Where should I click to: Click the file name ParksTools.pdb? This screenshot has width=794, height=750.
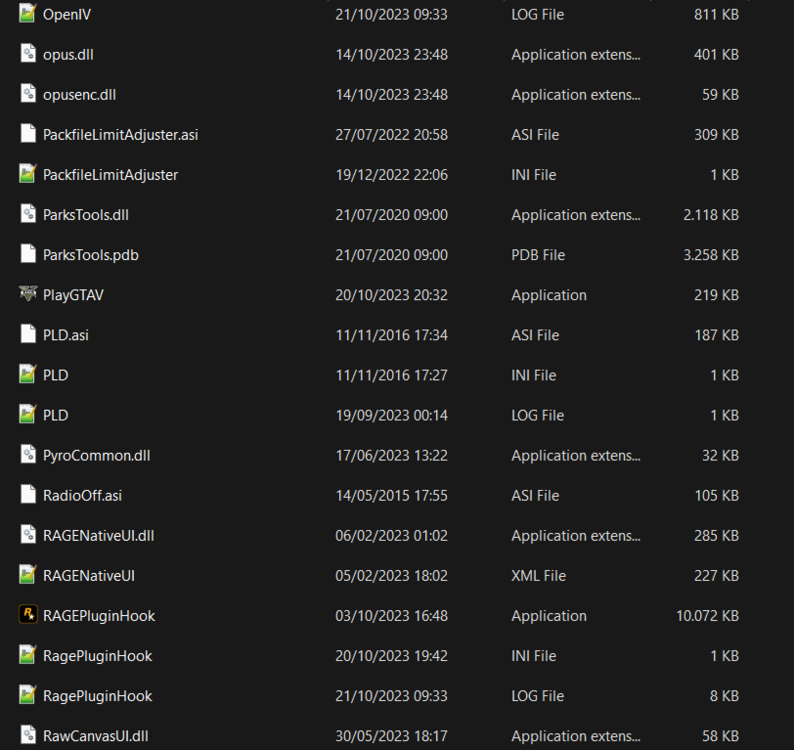pos(91,255)
